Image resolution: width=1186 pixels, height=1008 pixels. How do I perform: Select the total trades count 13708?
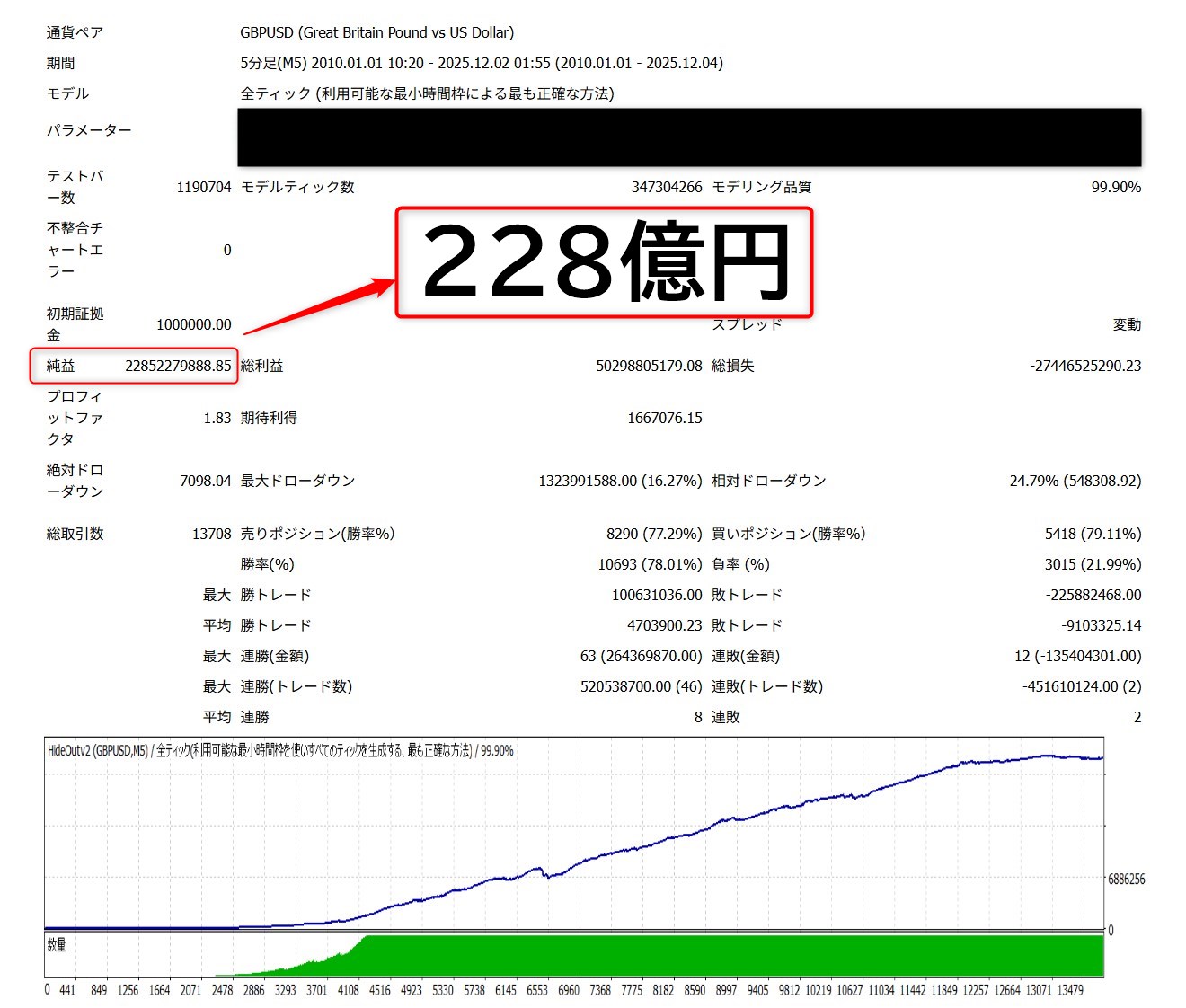point(211,534)
